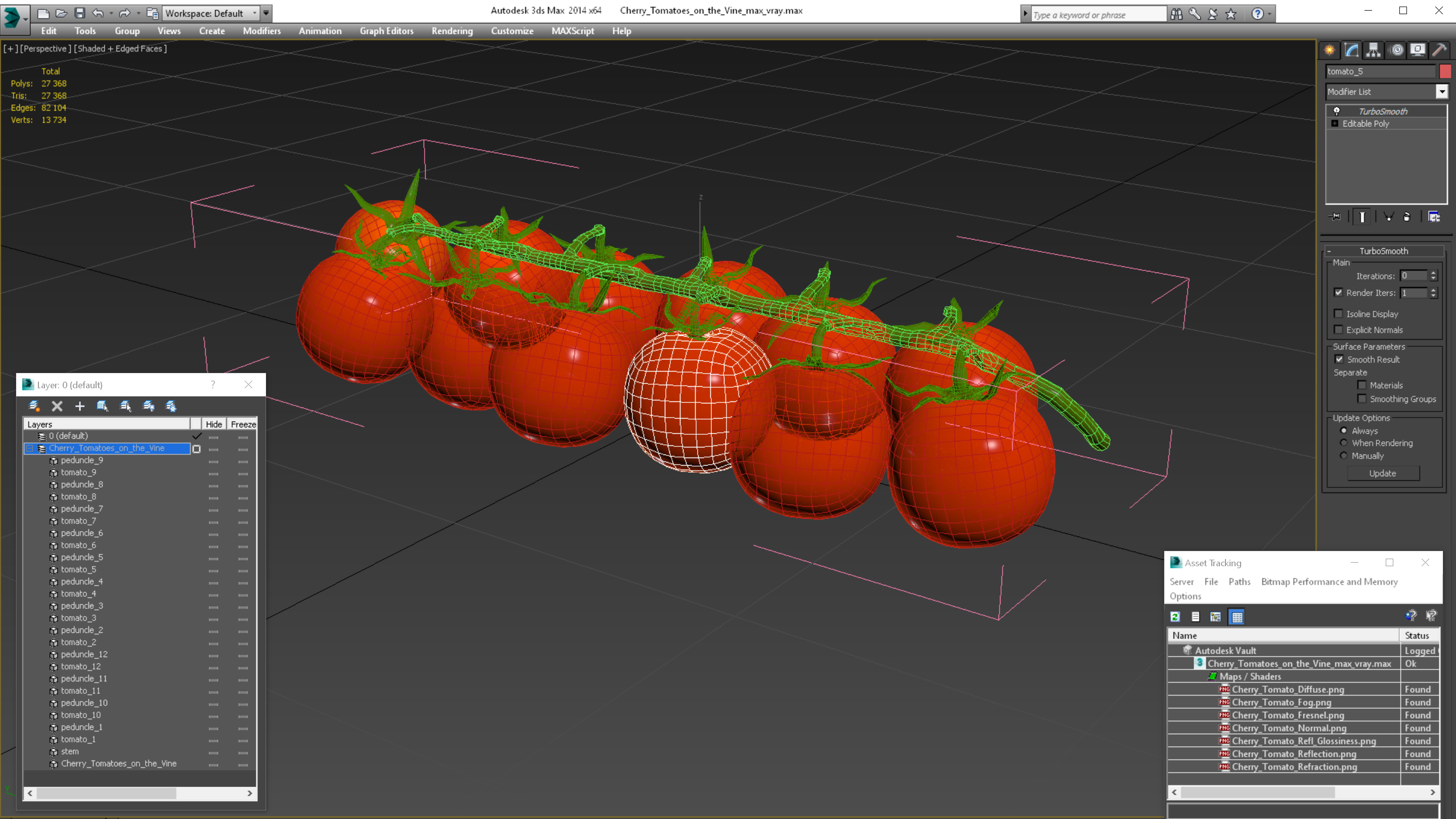The image size is (1456, 819).
Task: Click Delete Layer X icon in Layer dialog
Action: [57, 406]
